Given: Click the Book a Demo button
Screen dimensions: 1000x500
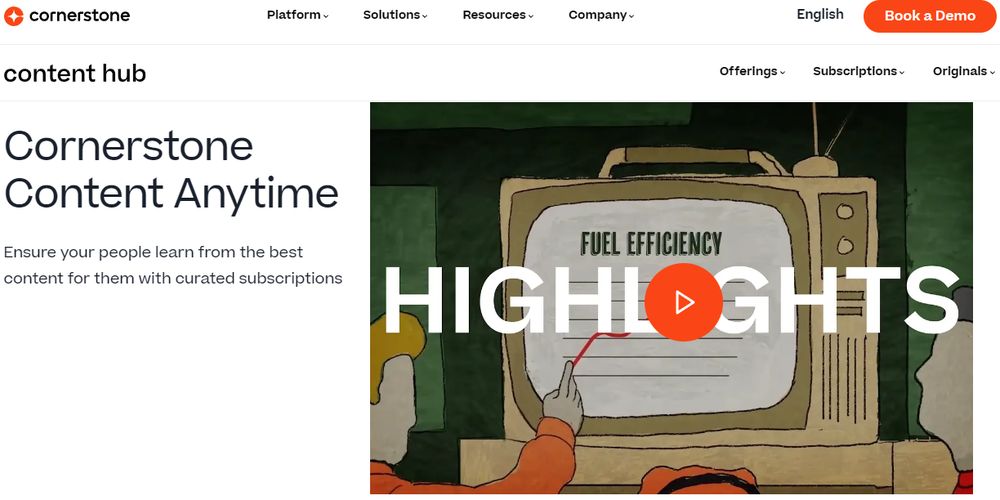Looking at the screenshot, I should point(930,16).
